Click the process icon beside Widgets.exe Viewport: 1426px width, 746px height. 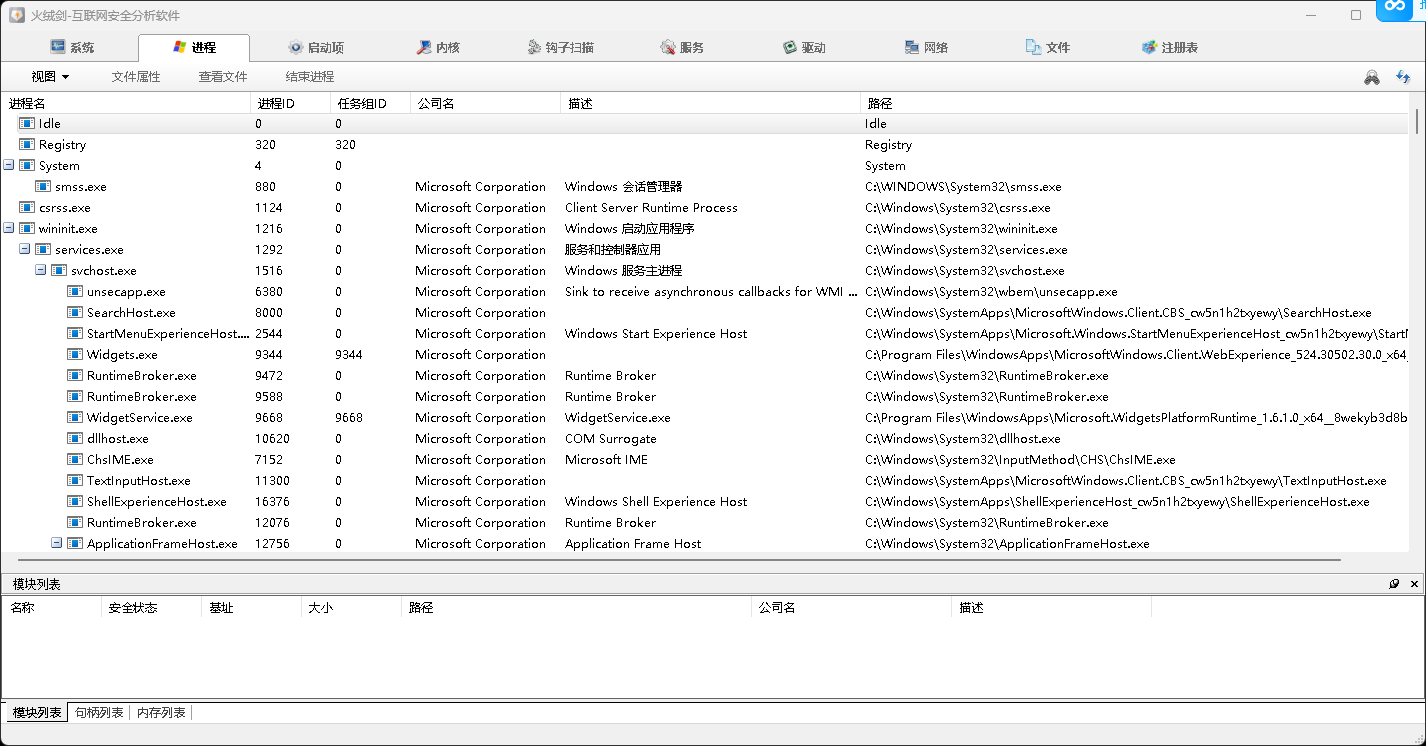pos(74,355)
